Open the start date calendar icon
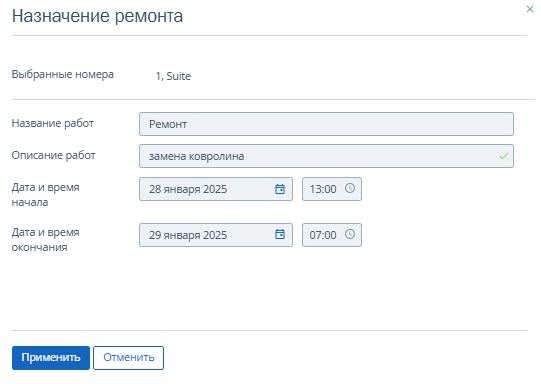The width and height of the screenshot is (541, 384). 280,189
